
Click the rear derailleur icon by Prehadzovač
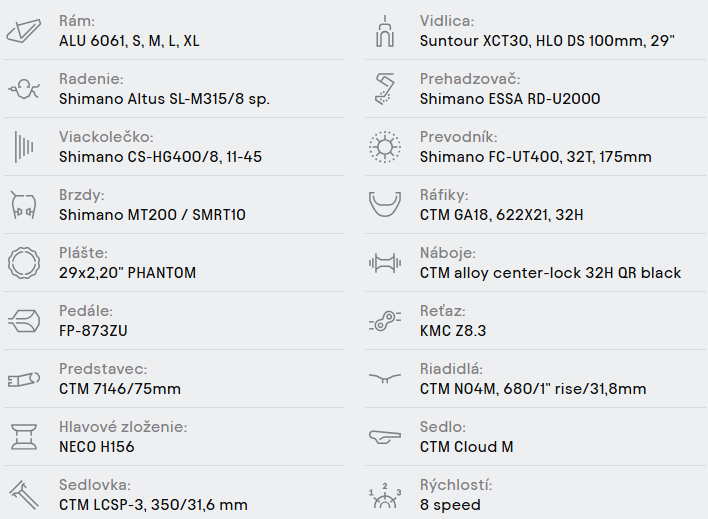(385, 89)
